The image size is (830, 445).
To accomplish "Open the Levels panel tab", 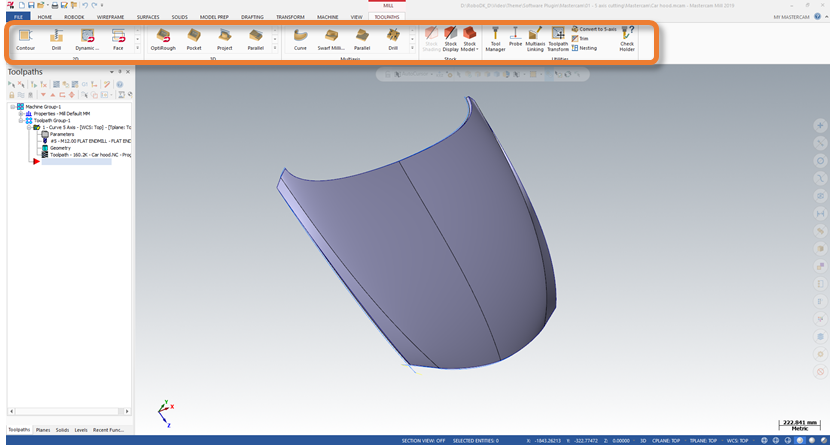I will point(81,429).
